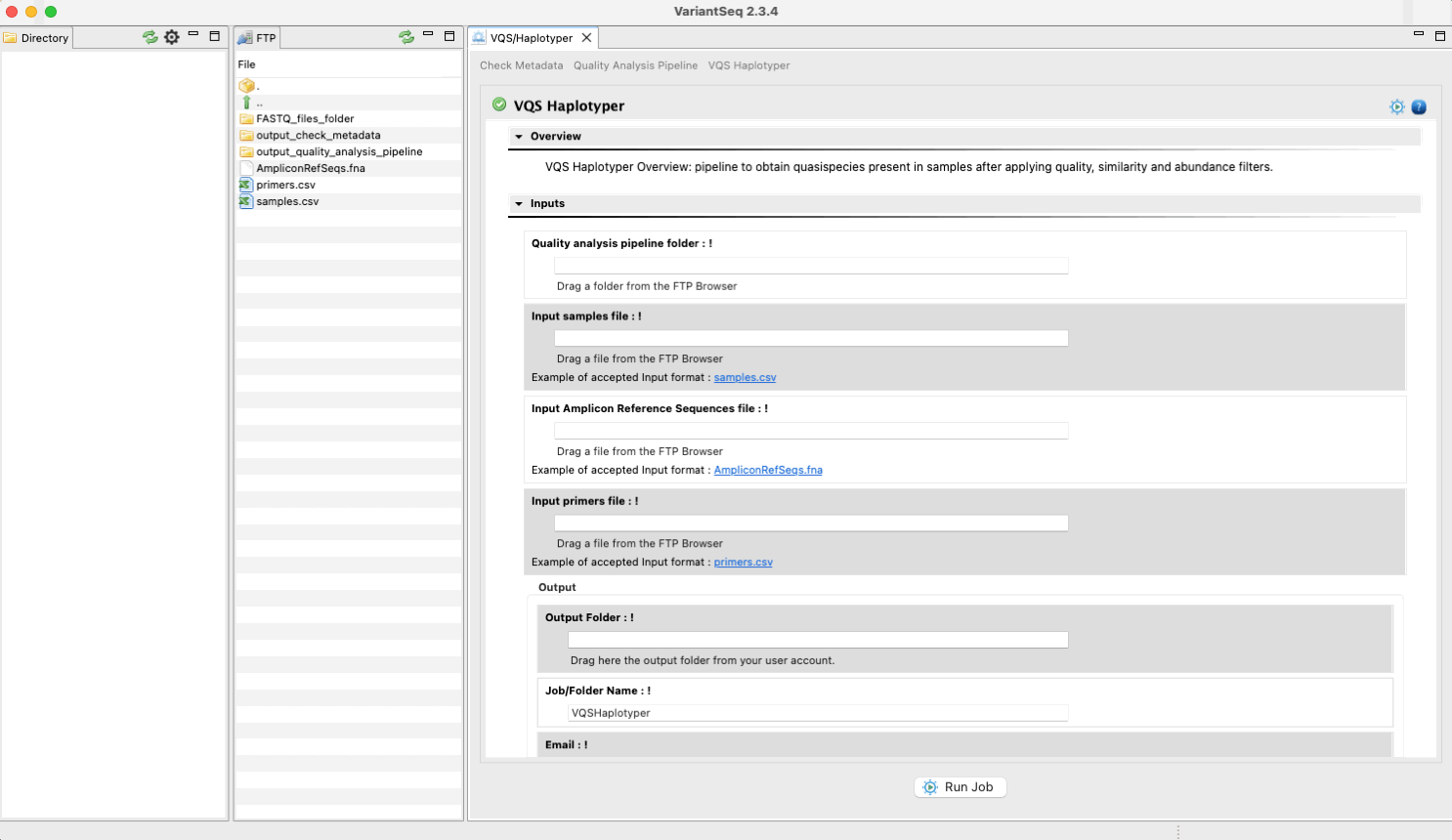1452x840 pixels.
Task: Close the VQS/Haplotyper tab
Action: coord(586,38)
